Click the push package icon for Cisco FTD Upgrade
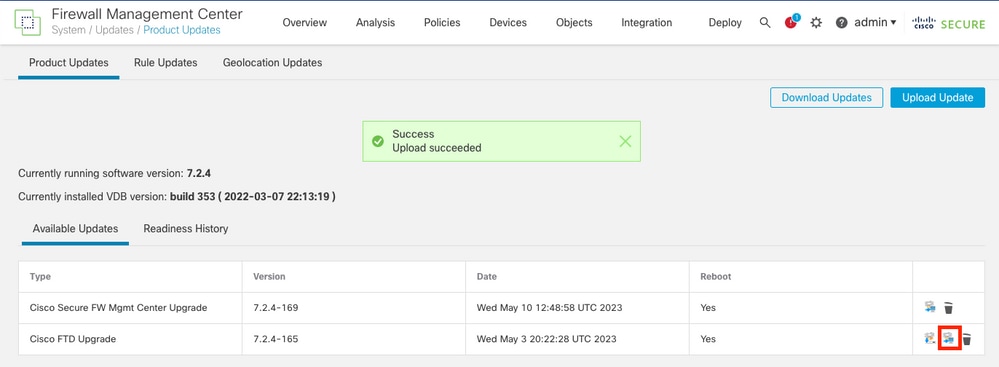This screenshot has width=999, height=367. [930, 339]
